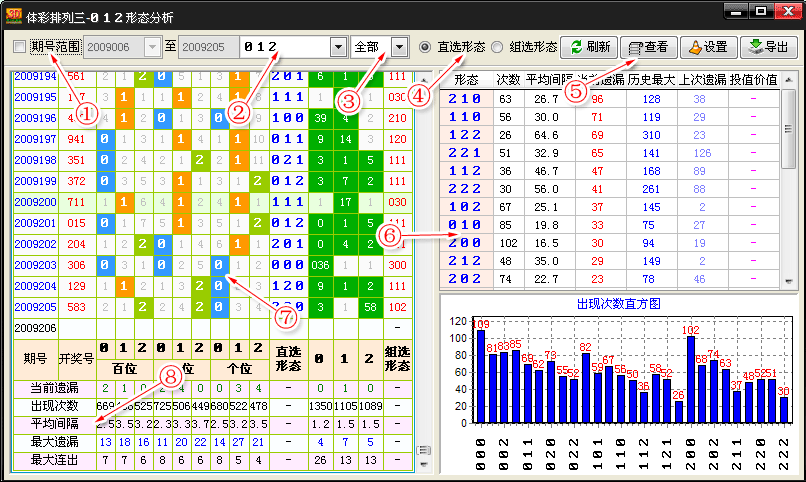Sort by 上次遗漏 column header
This screenshot has height=482, width=806.
(x=703, y=80)
